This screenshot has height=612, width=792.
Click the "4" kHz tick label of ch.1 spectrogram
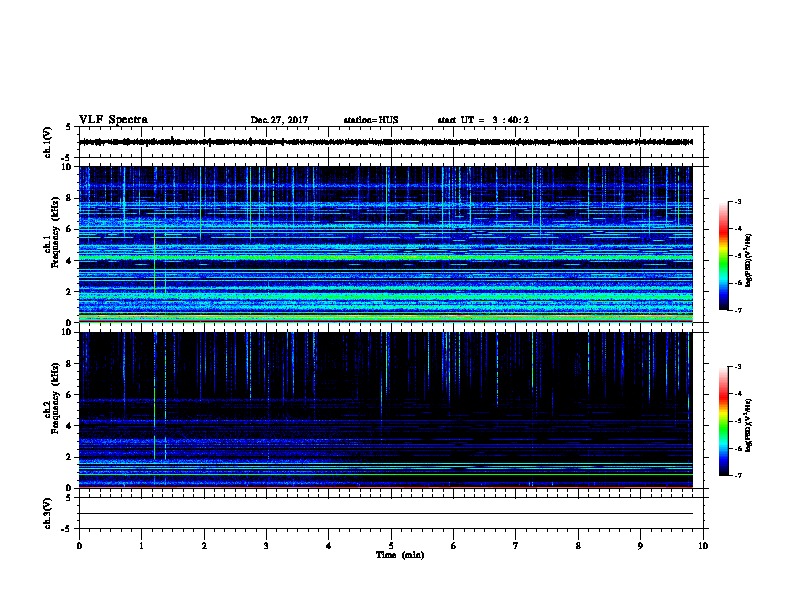tap(68, 261)
